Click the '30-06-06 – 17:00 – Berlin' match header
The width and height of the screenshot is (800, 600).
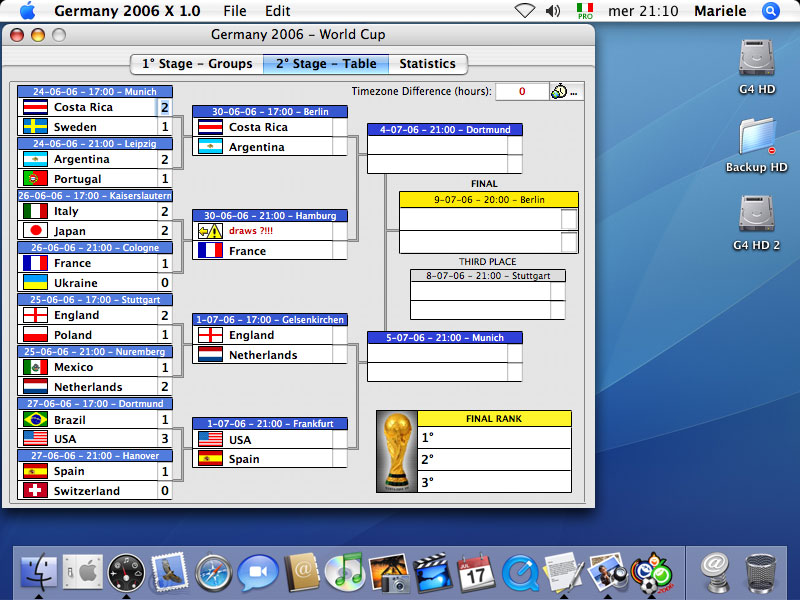click(x=270, y=111)
